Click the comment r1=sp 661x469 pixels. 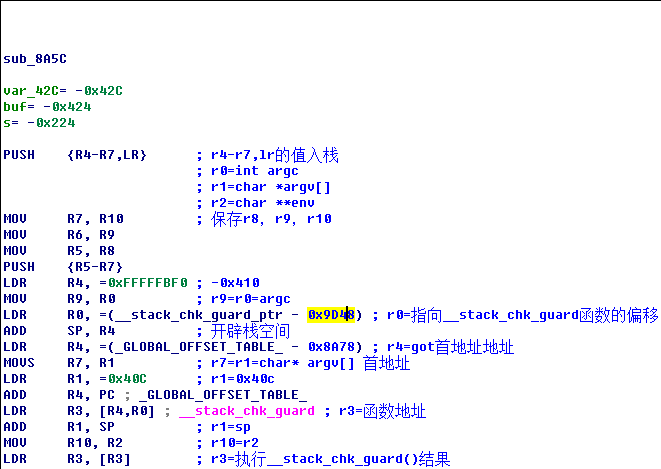tap(231, 427)
